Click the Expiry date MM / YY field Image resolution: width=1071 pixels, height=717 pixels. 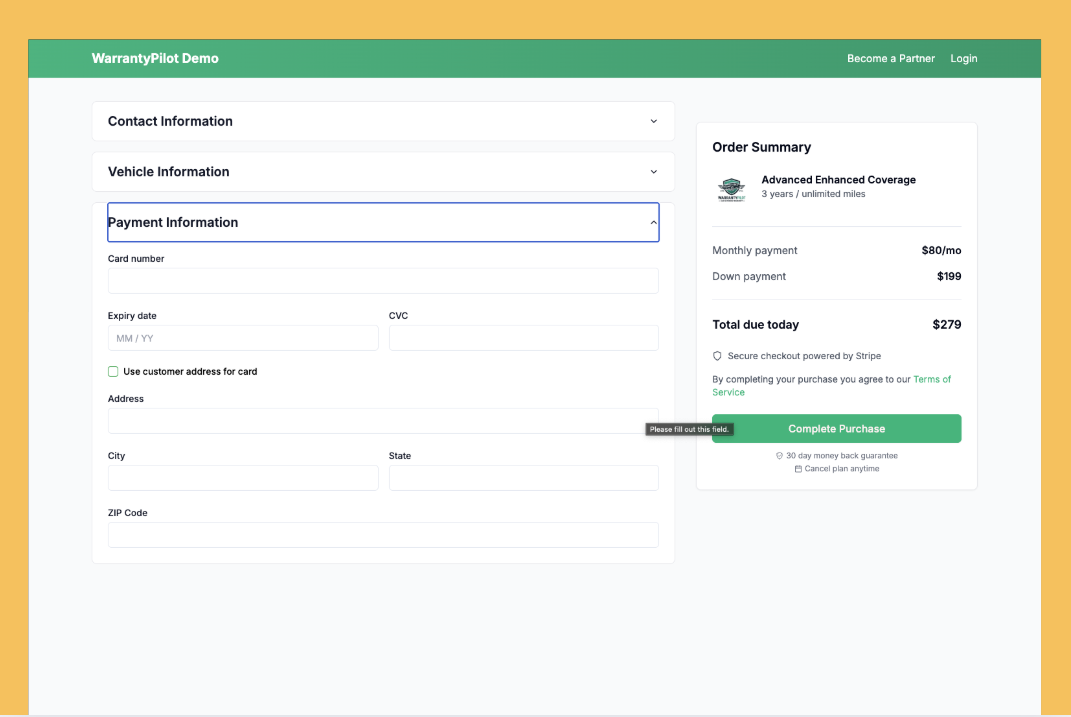(243, 338)
